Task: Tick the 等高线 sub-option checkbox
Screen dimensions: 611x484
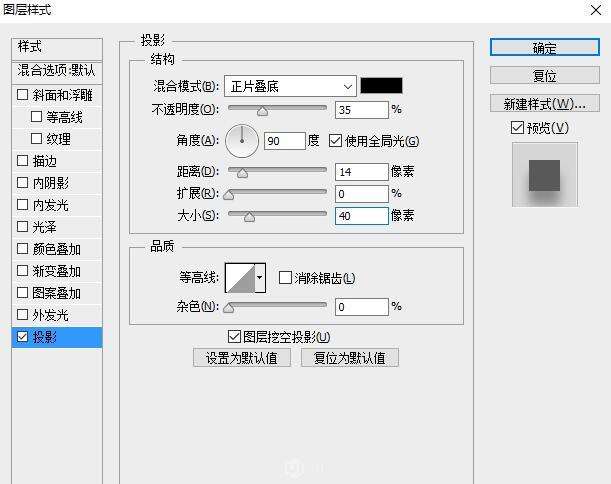Action: (36, 117)
